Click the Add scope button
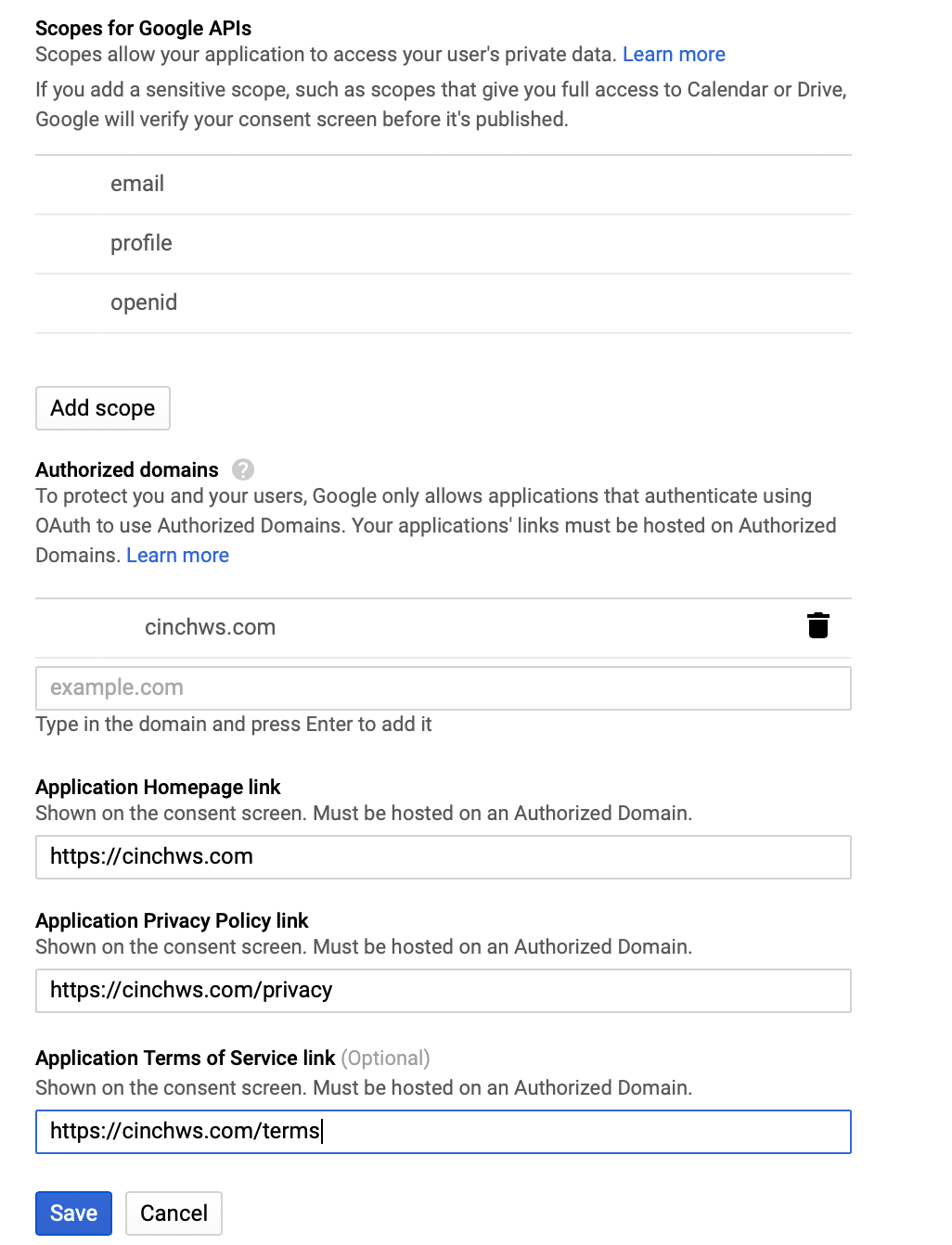952x1245 pixels. pyautogui.click(x=102, y=408)
